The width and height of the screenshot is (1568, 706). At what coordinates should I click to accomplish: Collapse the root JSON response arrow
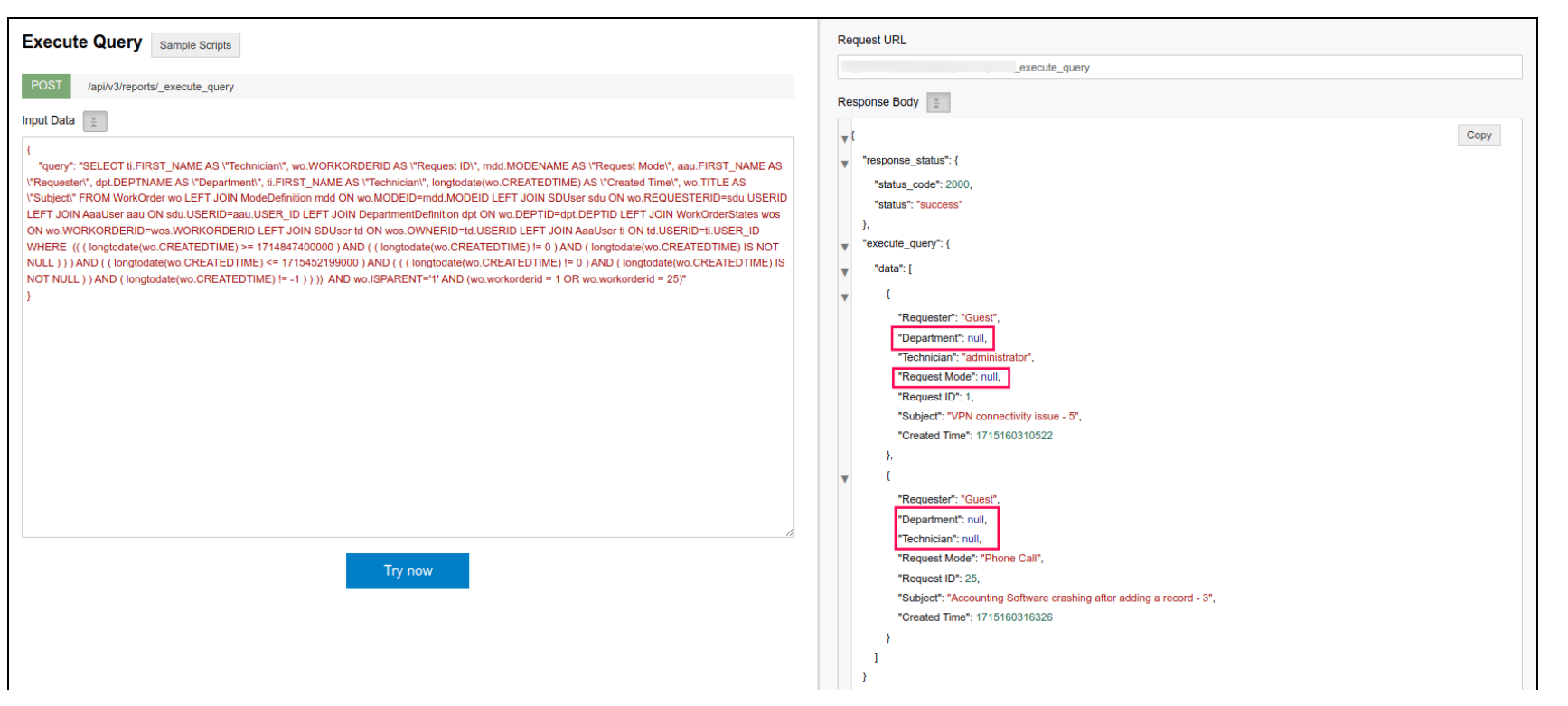tap(845, 138)
